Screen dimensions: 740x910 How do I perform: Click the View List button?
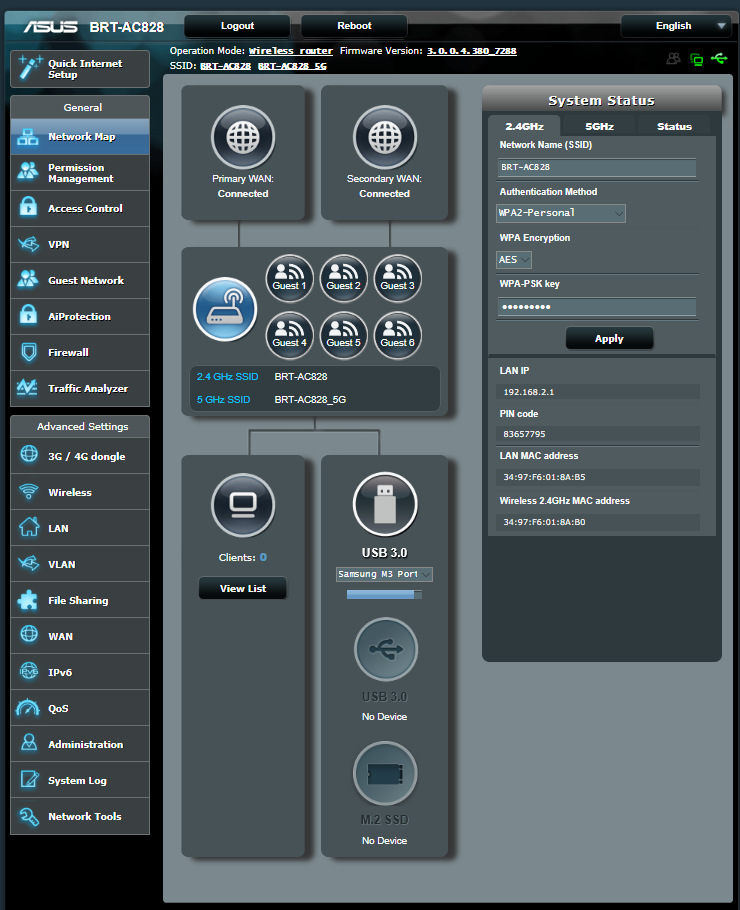[243, 589]
